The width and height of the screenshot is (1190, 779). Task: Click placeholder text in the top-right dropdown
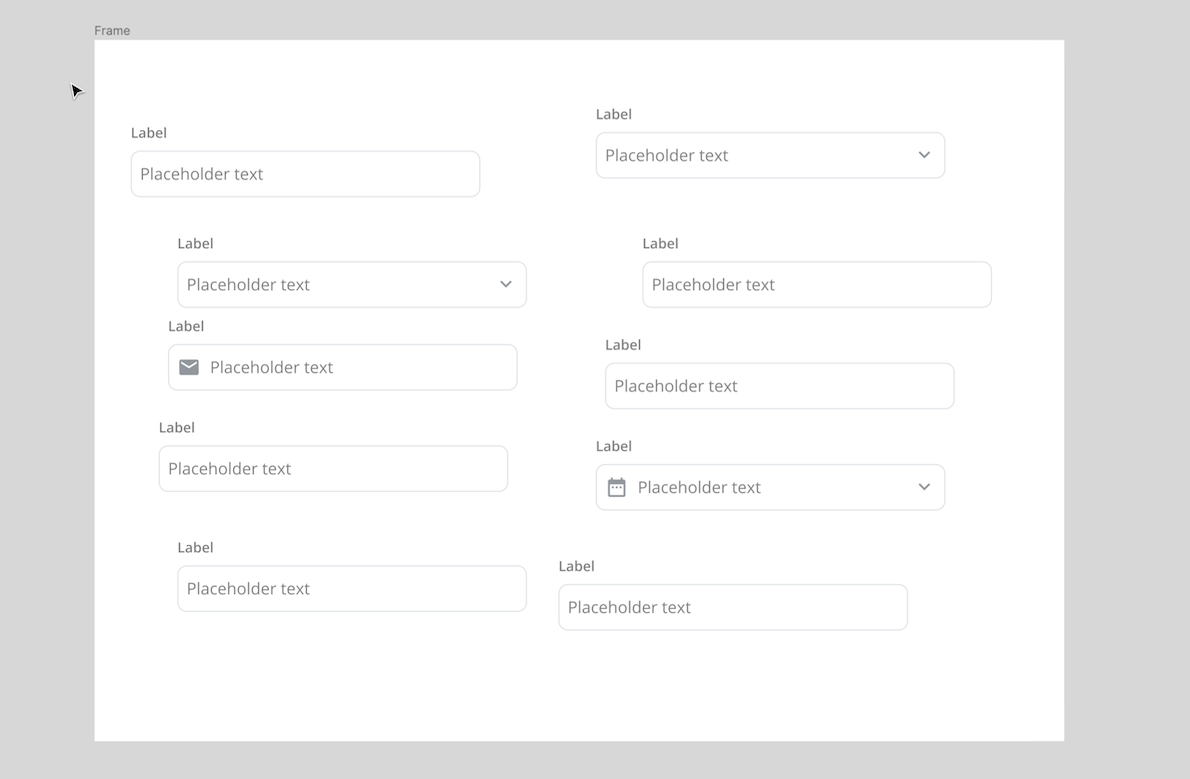pos(666,156)
